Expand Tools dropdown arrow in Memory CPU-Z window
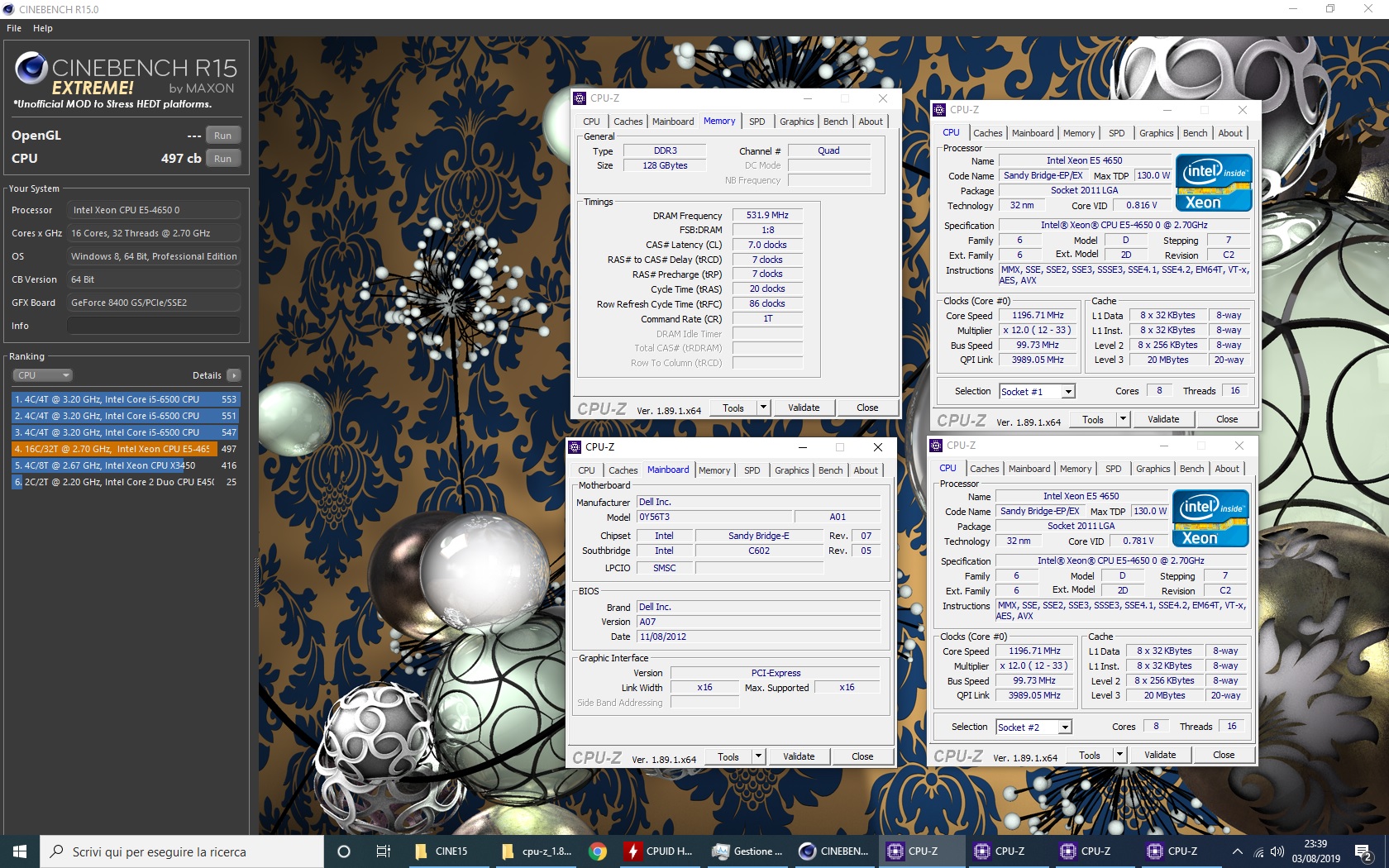 [763, 408]
